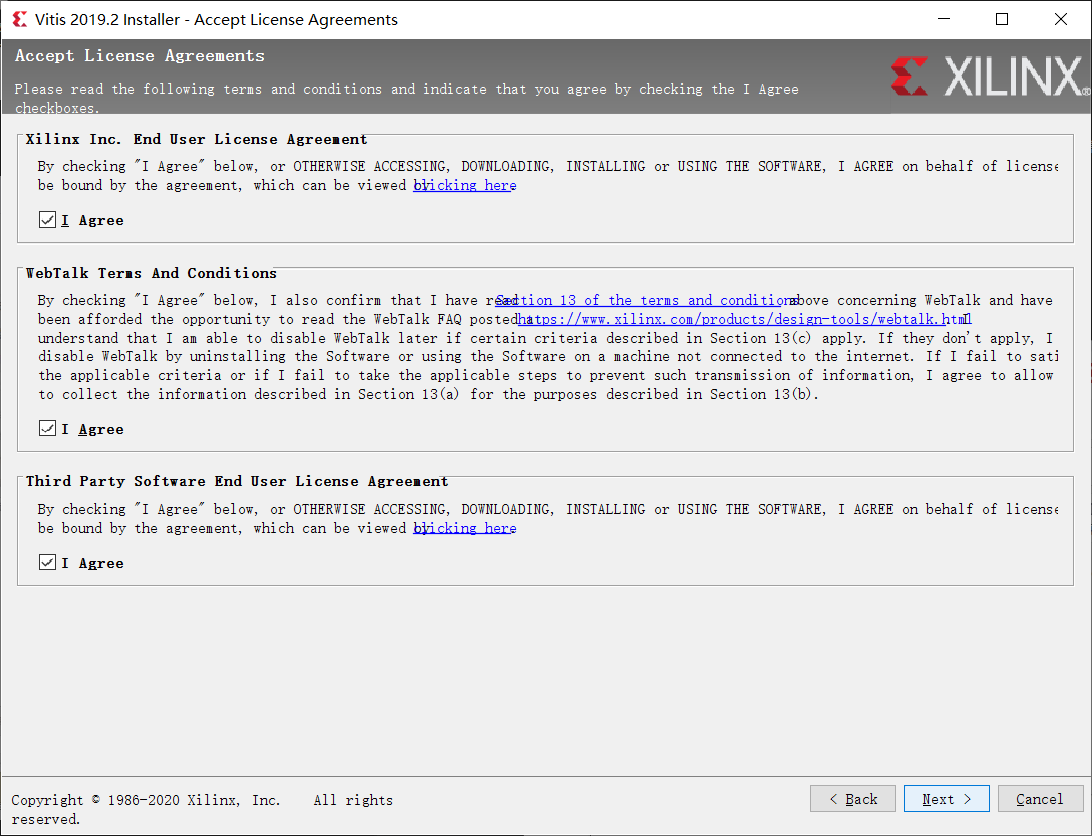Open the xilinx.com webtalk.html URL link

(x=744, y=319)
